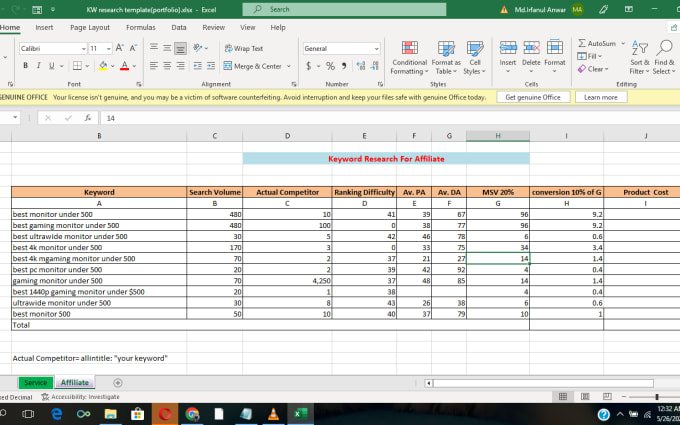Viewport: 680px width, 425px height.
Task: Apply red Font Color icon
Action: point(124,65)
